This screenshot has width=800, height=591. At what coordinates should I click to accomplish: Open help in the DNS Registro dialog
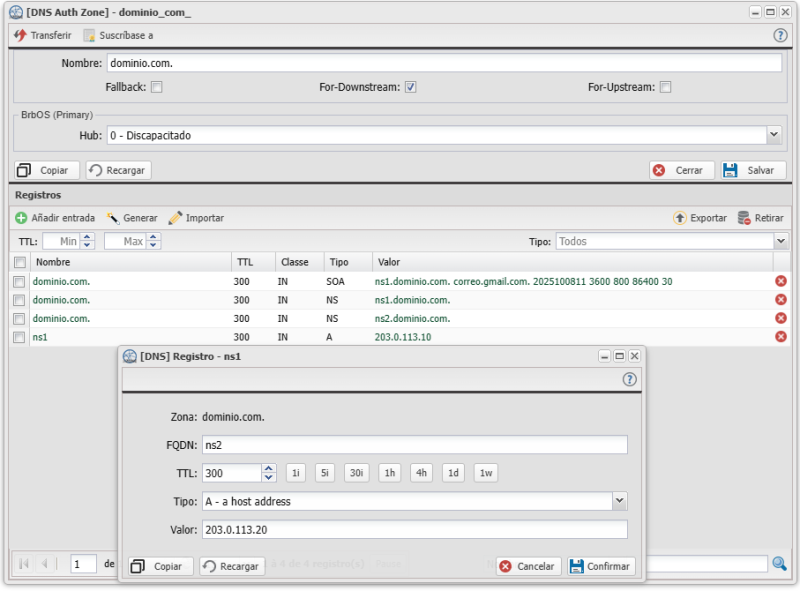(x=630, y=380)
